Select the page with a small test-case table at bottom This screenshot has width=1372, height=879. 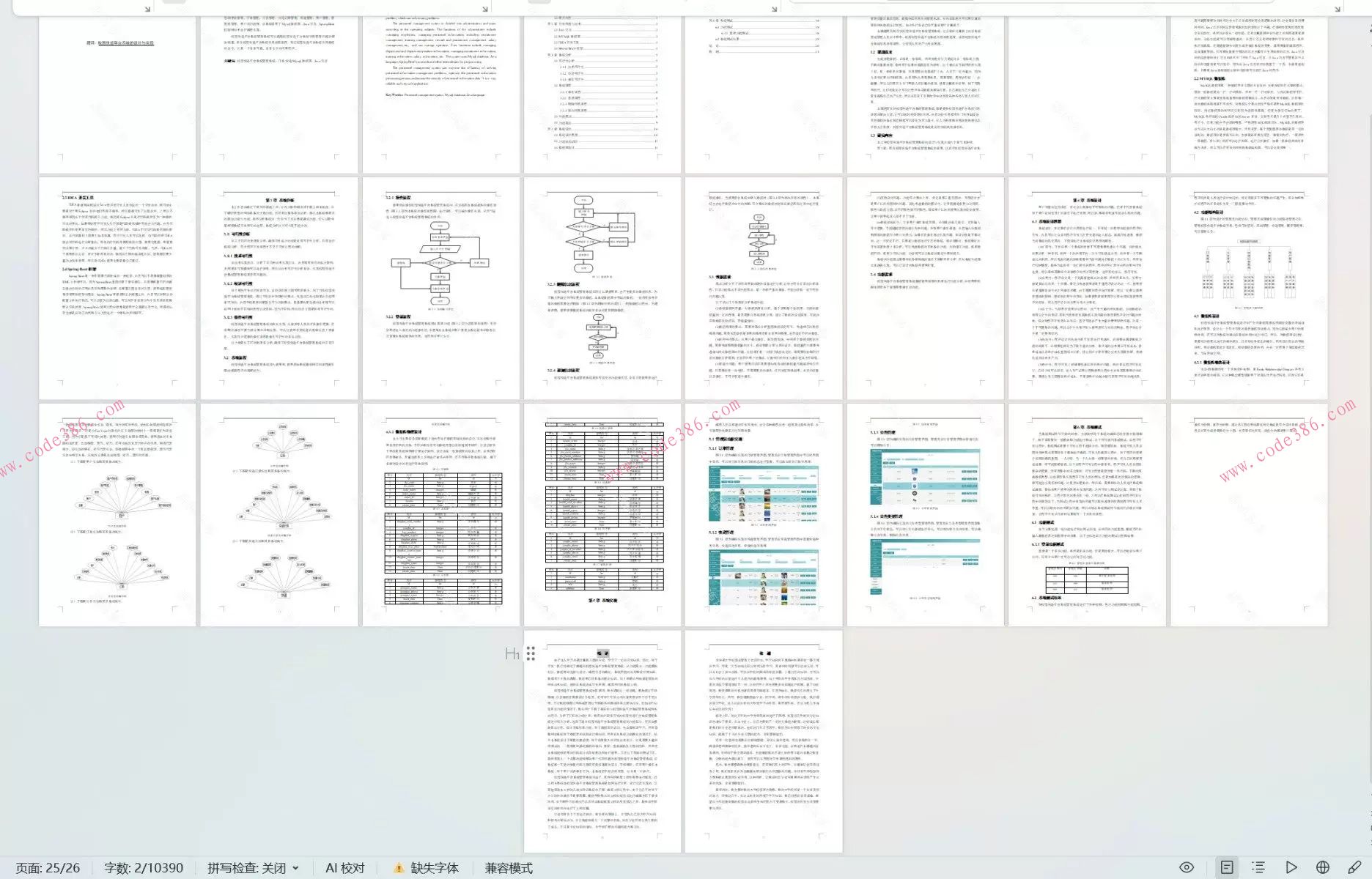(x=1087, y=515)
